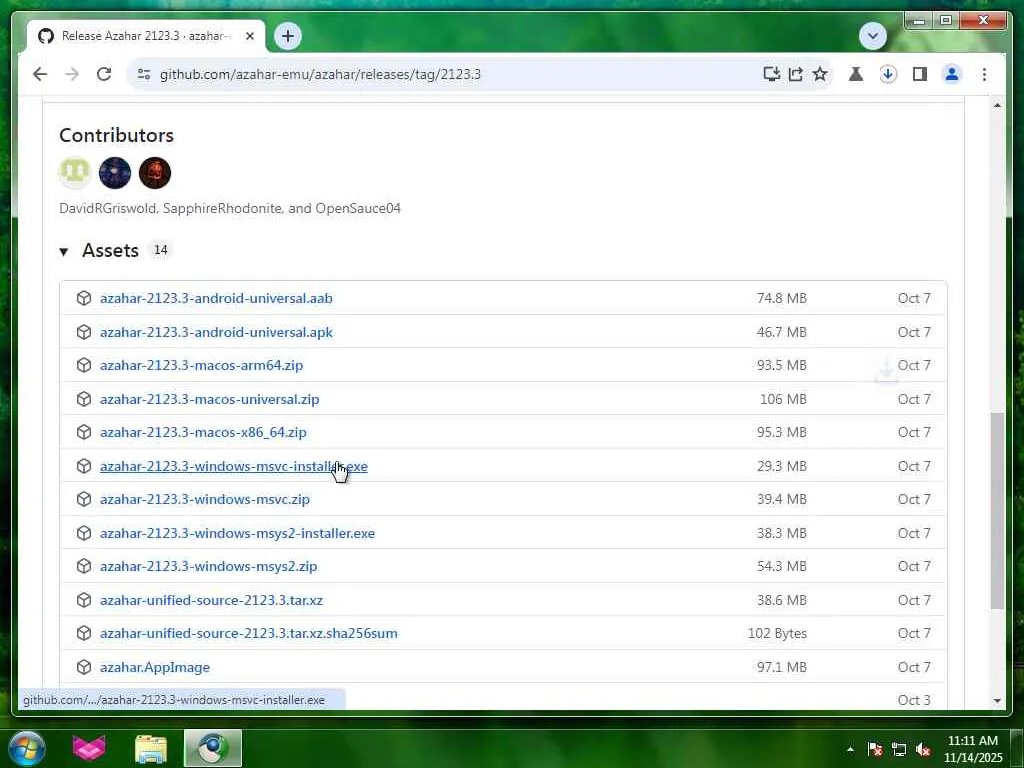Open the pink app in taskbar
The image size is (1024, 768).
coord(89,748)
